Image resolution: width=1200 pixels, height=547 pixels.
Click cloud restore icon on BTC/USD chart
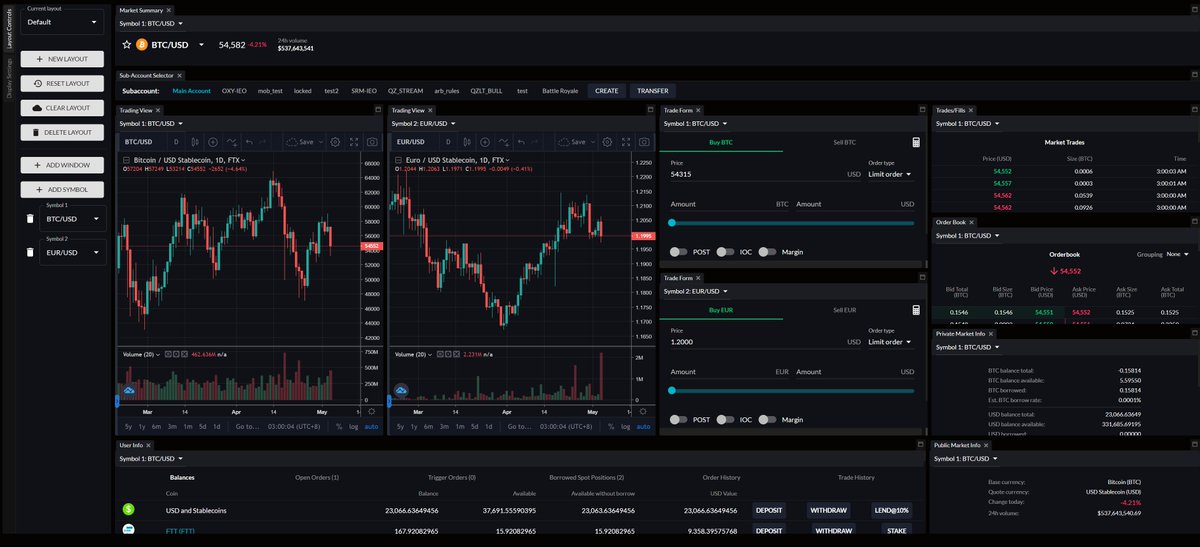pos(129,390)
